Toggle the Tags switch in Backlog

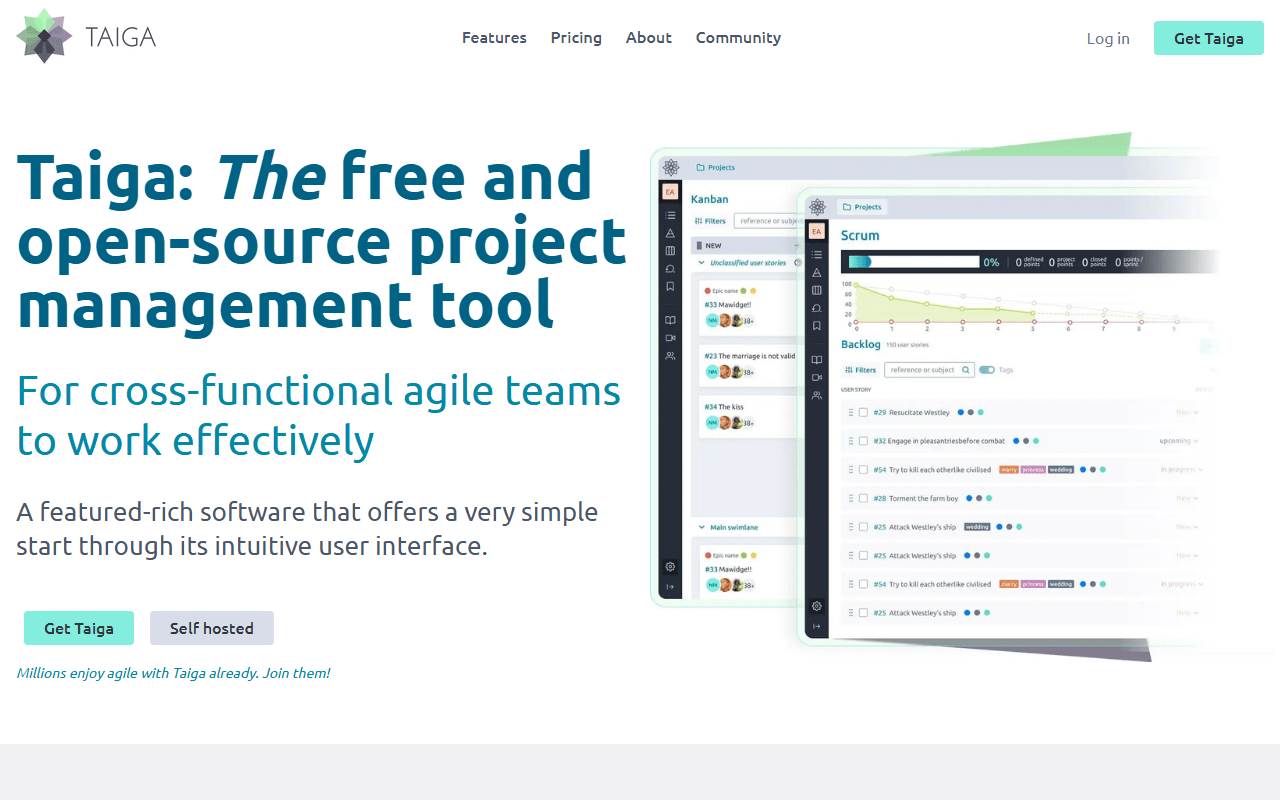coord(987,370)
